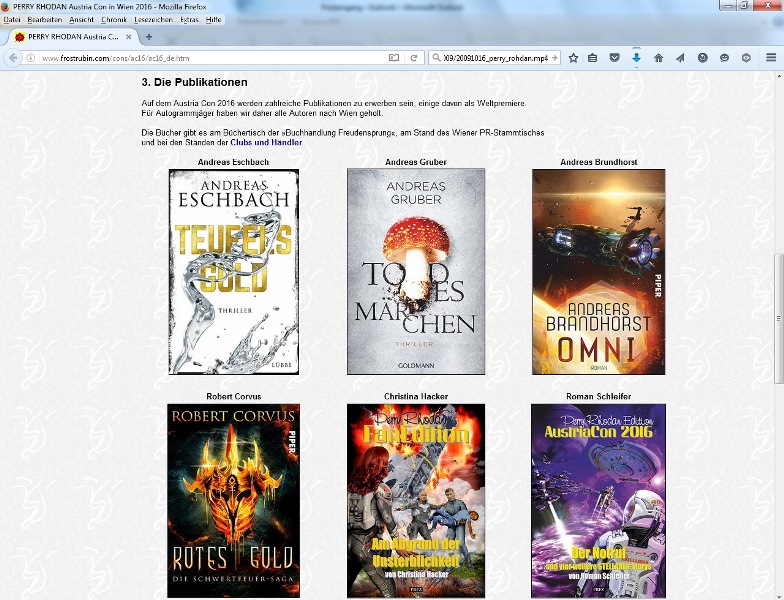Open a new tab with plus button
The width and height of the screenshot is (784, 600).
(x=148, y=36)
